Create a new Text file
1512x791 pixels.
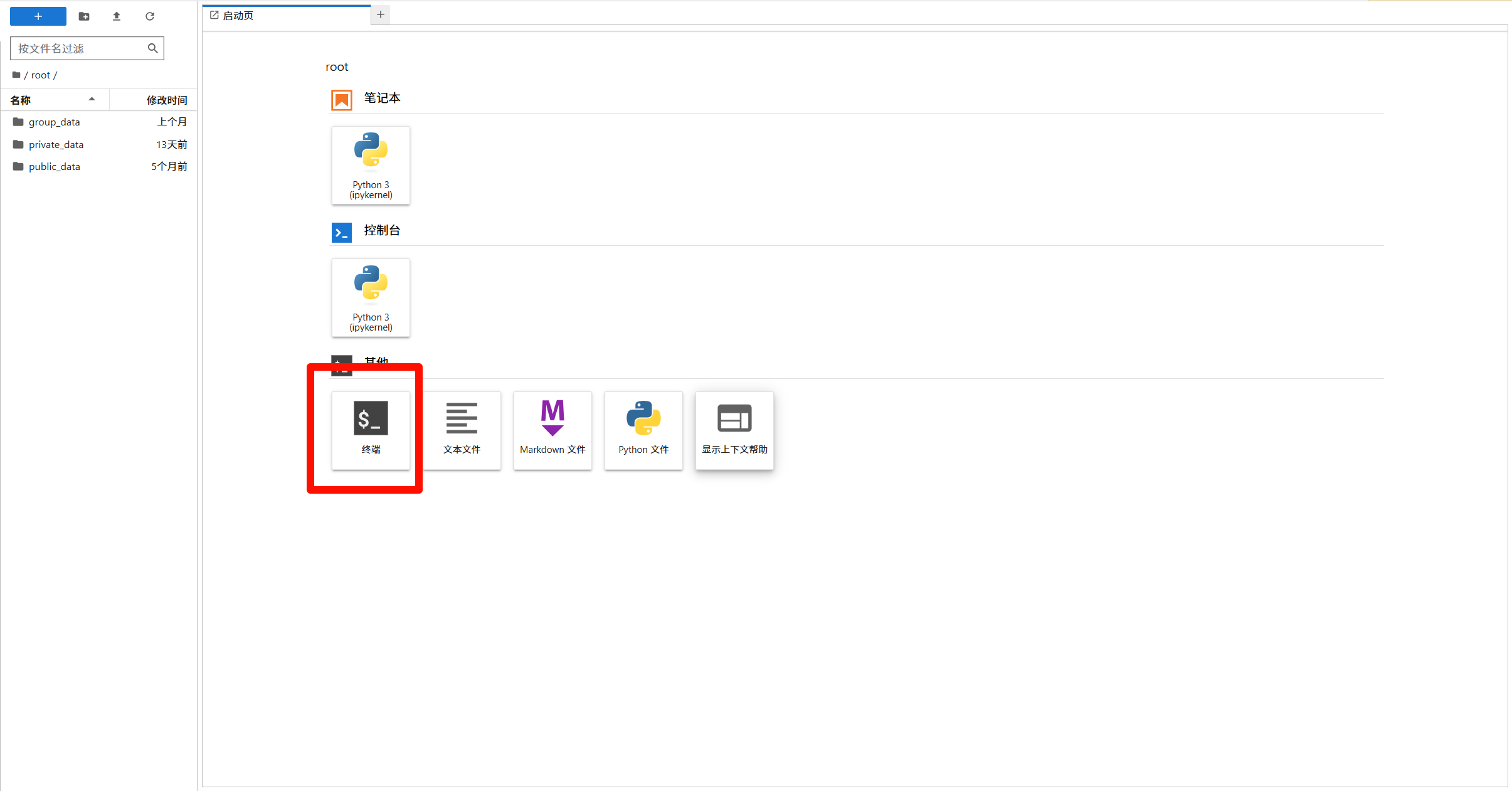(462, 430)
